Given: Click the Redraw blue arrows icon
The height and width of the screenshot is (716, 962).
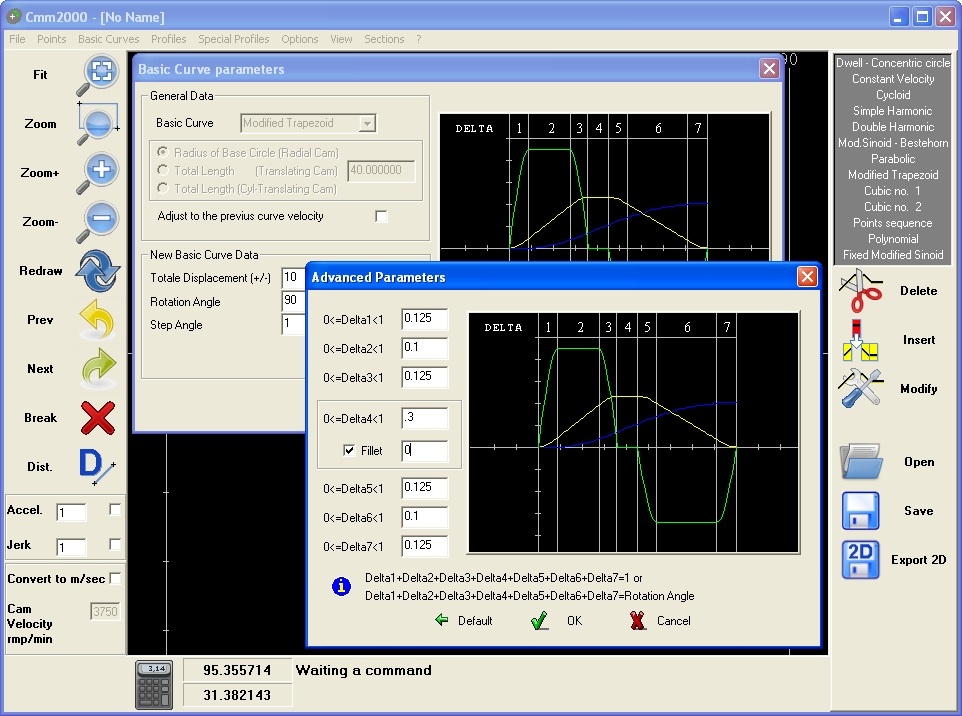Looking at the screenshot, I should [x=98, y=271].
